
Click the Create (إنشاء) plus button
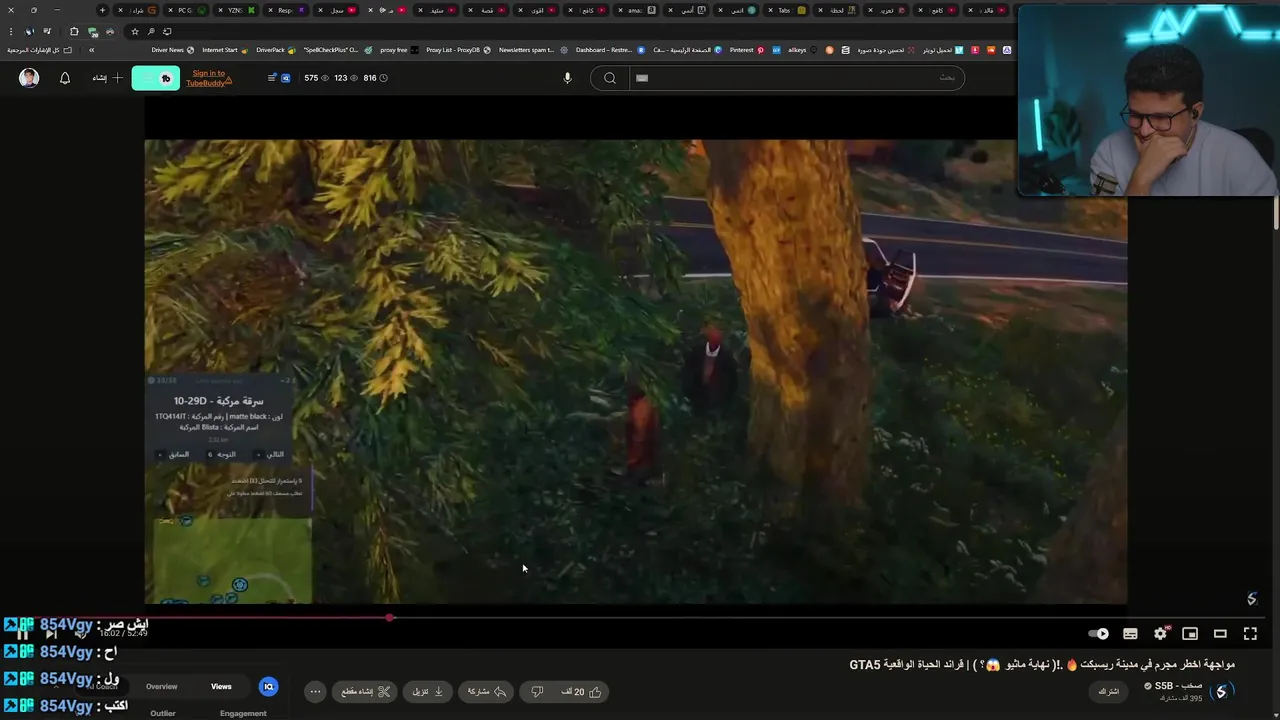point(108,78)
